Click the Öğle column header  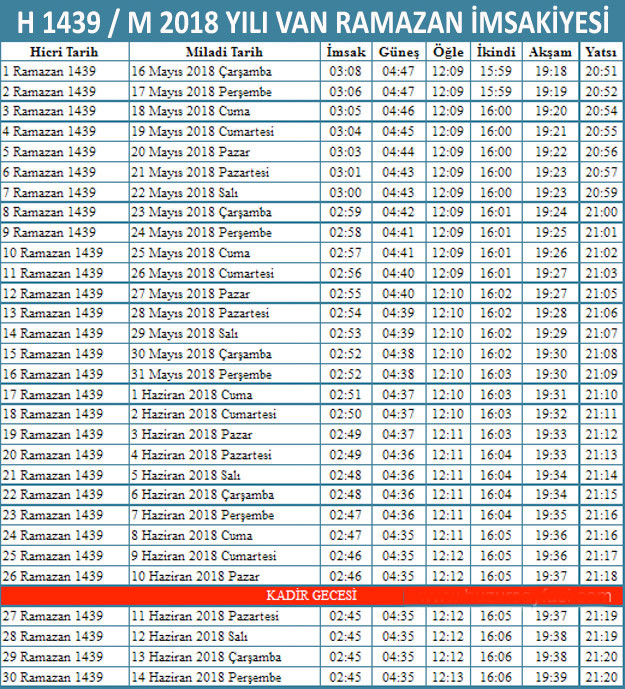[x=446, y=51]
